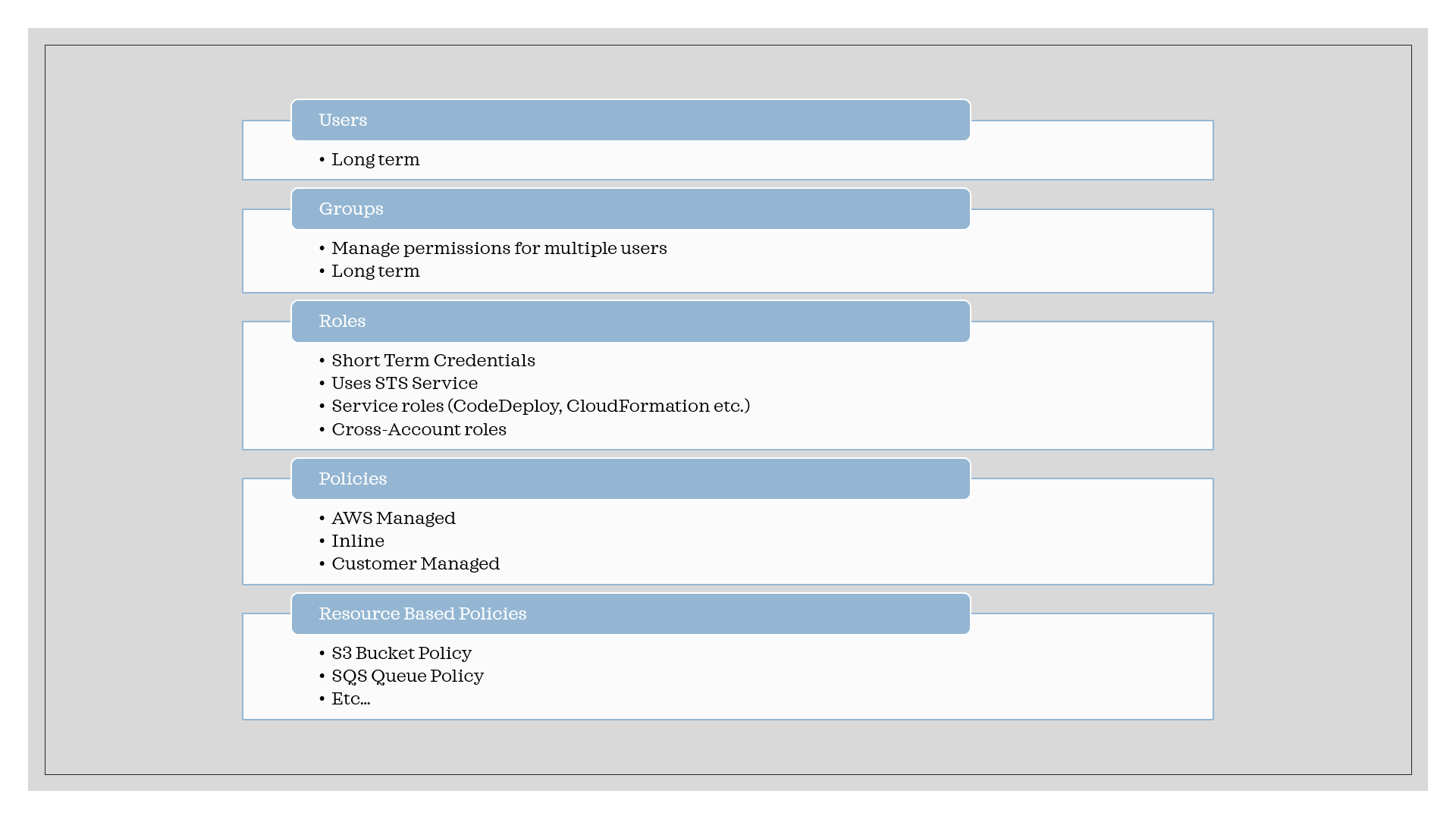Click 'SQS Queue Policy' bullet

tap(407, 676)
